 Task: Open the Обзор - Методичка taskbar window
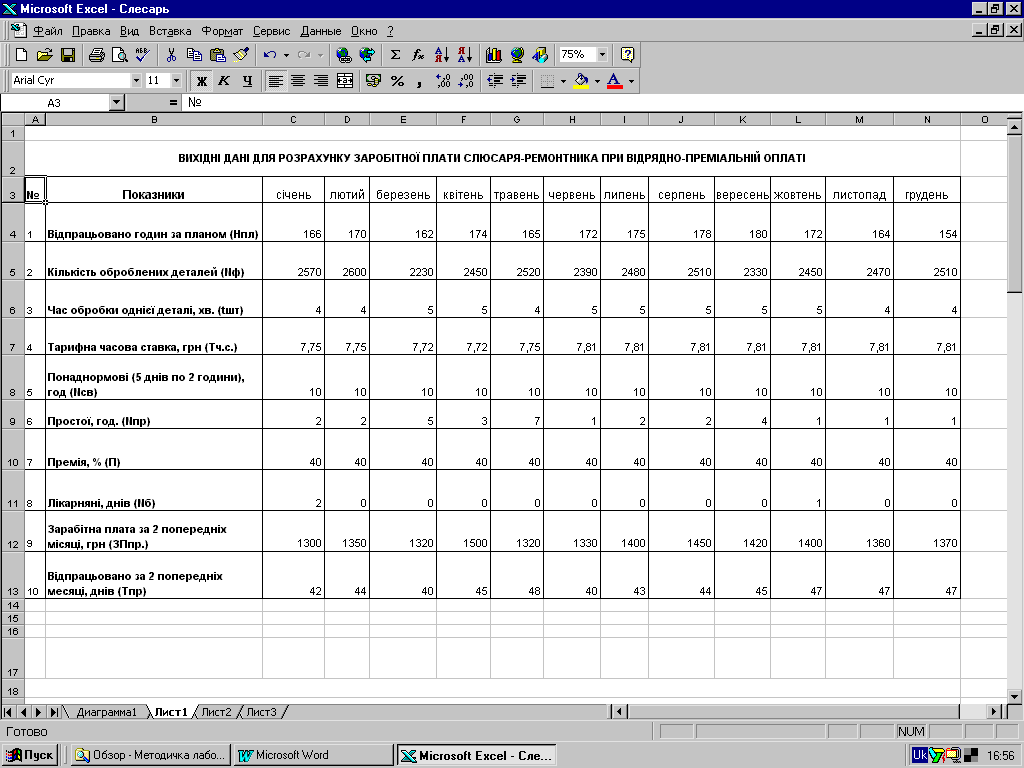tap(150, 755)
